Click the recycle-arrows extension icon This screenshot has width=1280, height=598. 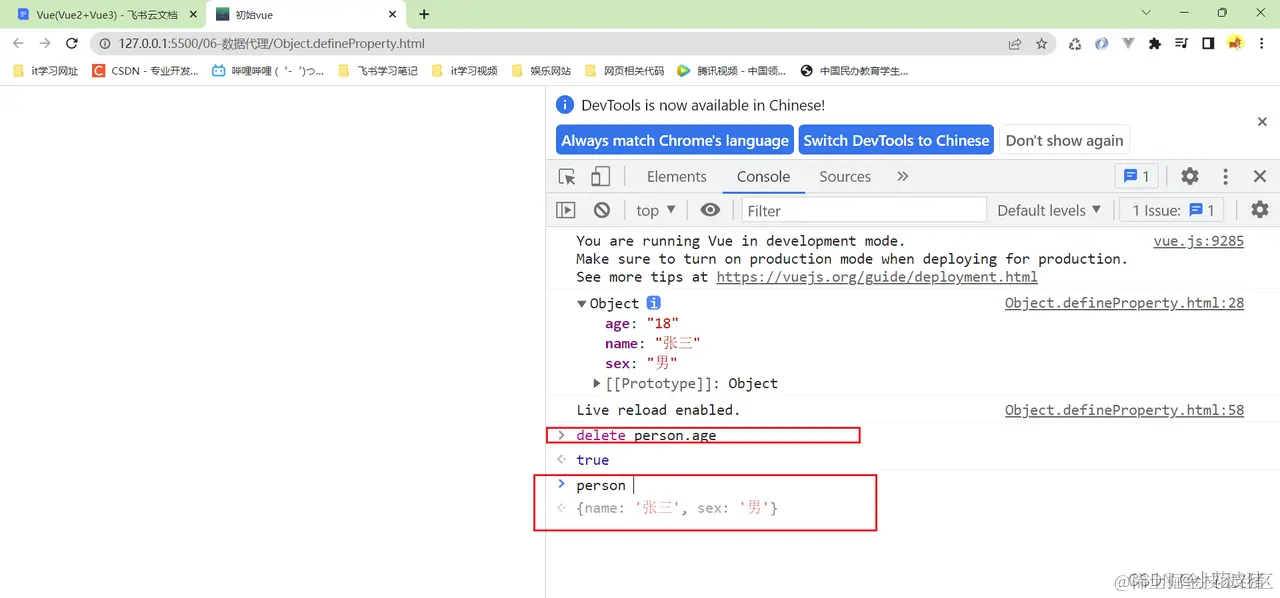(1075, 44)
